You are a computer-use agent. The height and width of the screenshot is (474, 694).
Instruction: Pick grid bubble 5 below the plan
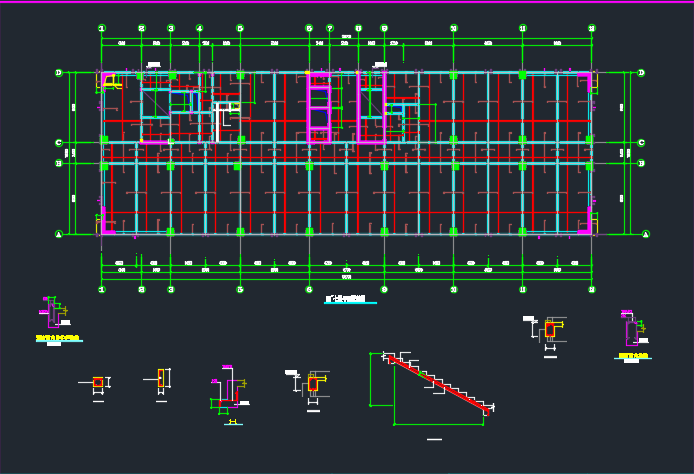[240, 289]
